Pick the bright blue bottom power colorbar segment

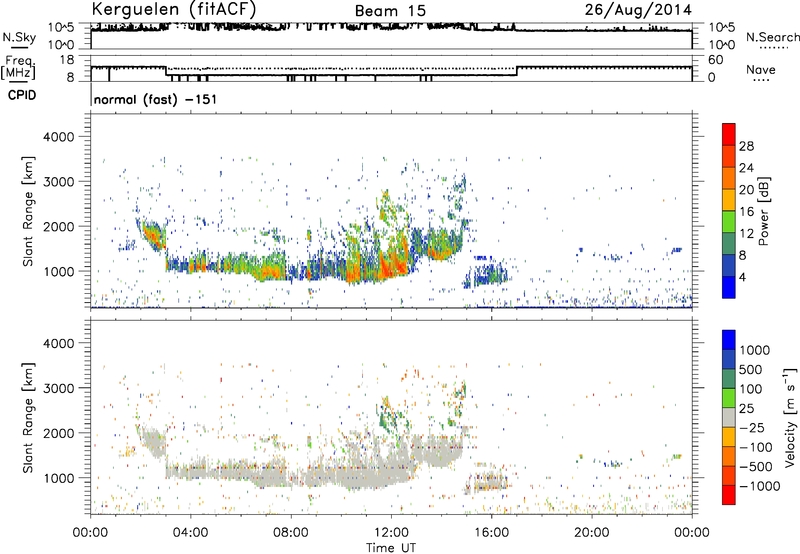pos(729,287)
